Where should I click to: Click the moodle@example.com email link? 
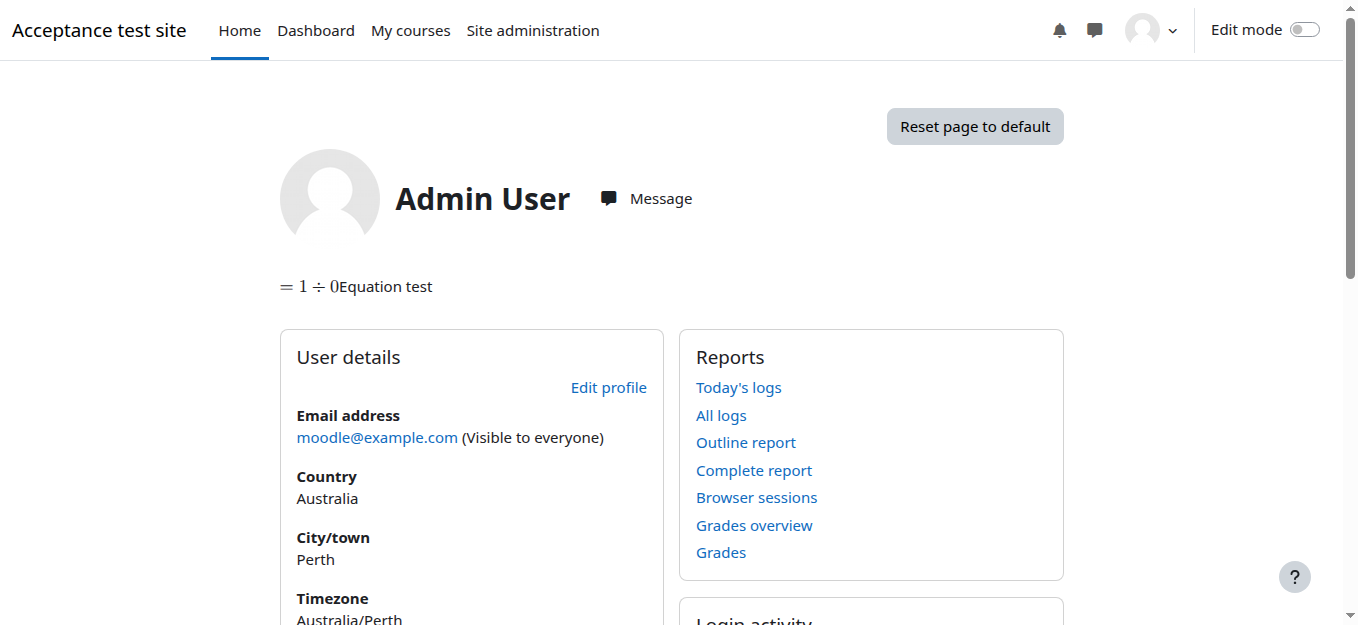tap(377, 438)
